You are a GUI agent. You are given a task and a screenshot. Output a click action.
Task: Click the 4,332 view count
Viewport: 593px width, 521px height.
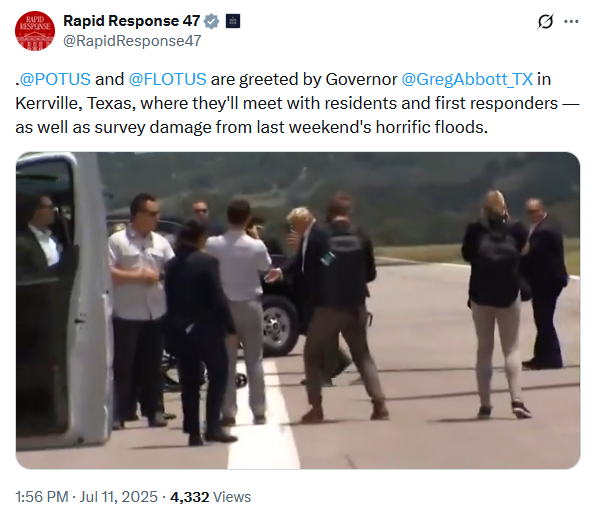coord(189,497)
